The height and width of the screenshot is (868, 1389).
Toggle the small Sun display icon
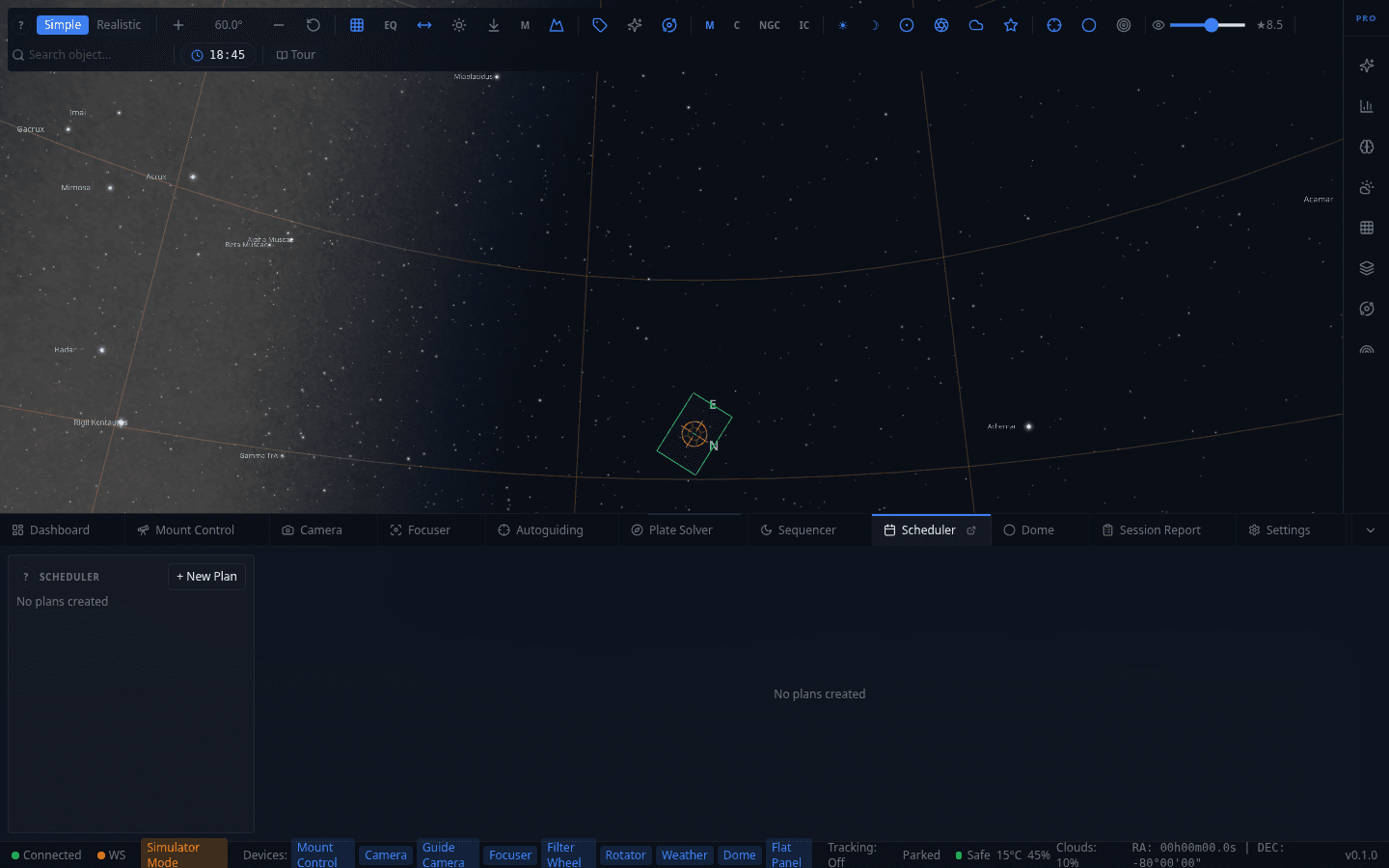(x=843, y=25)
